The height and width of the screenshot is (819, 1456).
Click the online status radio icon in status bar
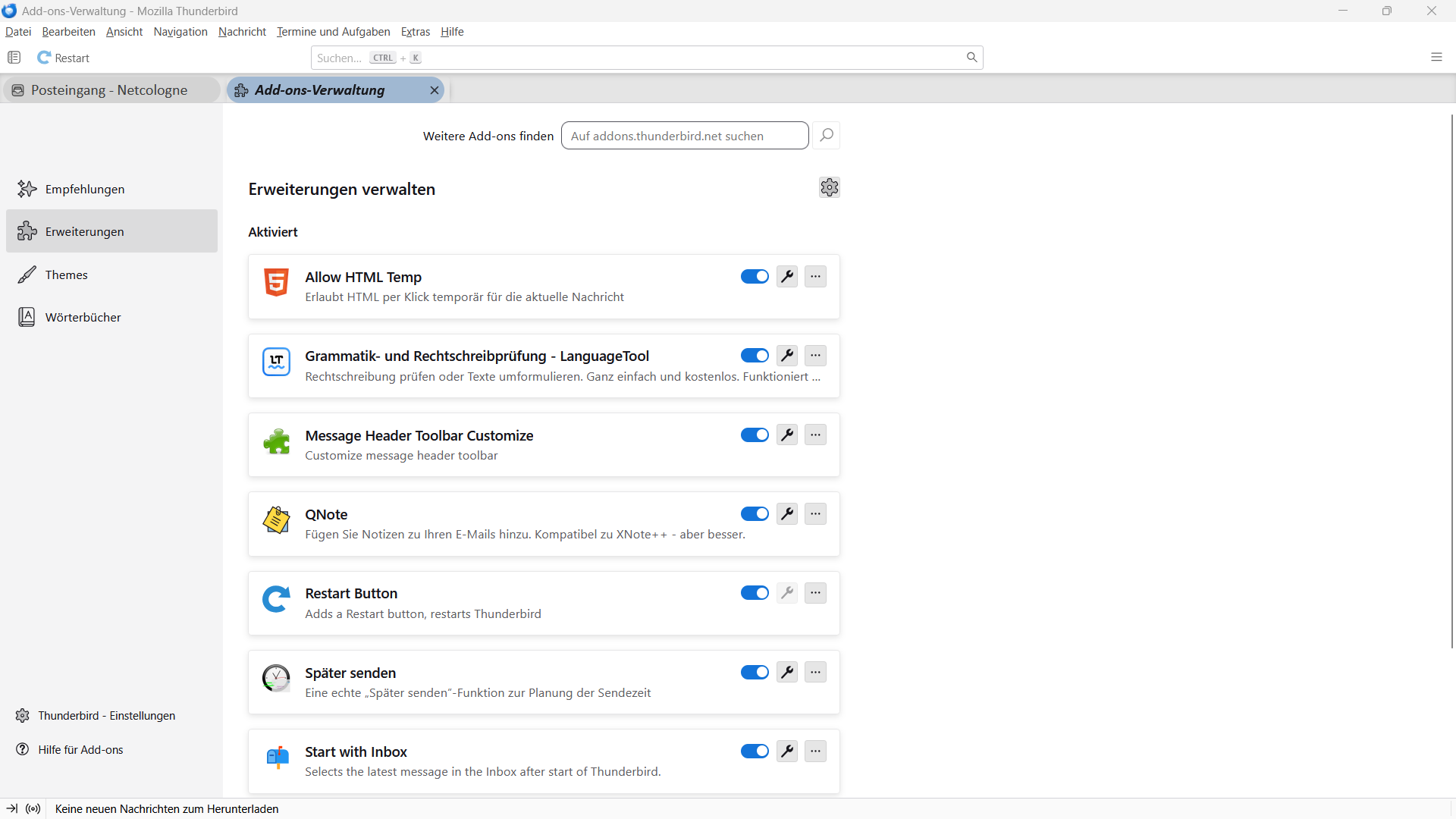33,809
